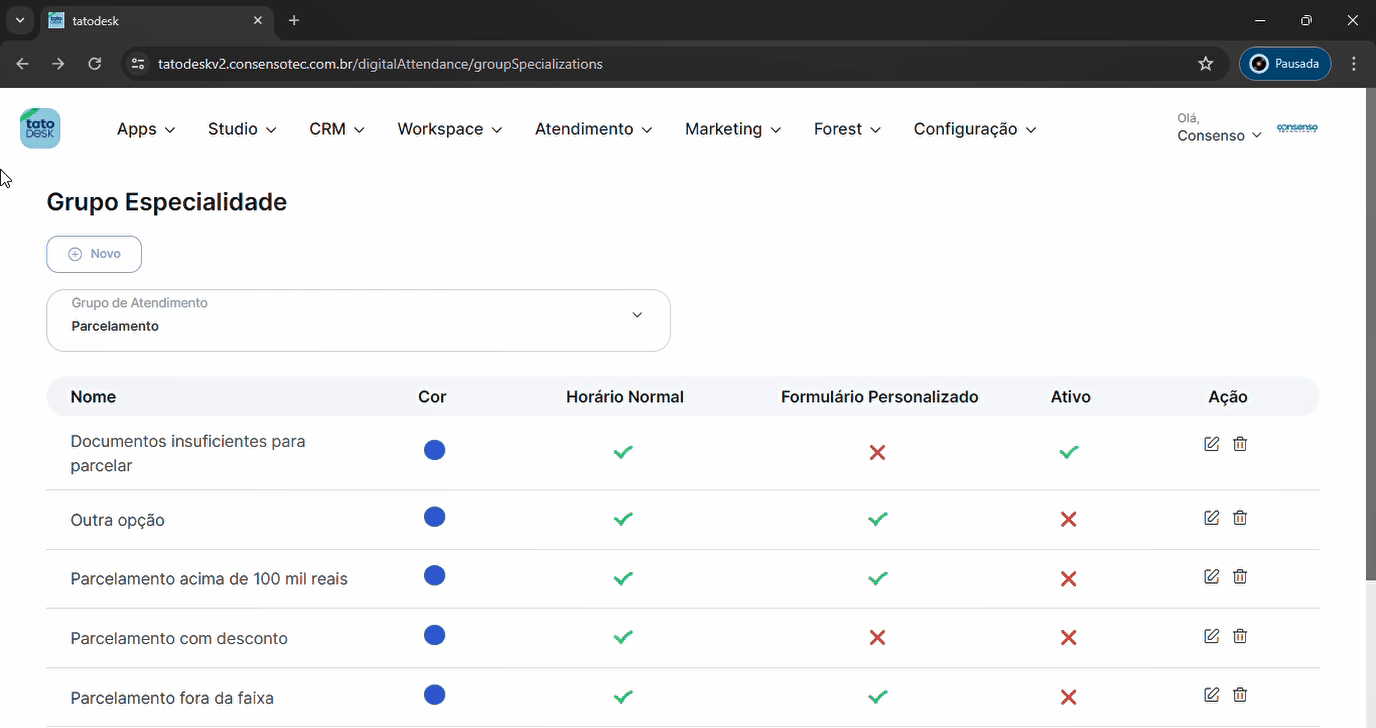
Task: Open the Configuração dropdown menu
Action: point(974,129)
